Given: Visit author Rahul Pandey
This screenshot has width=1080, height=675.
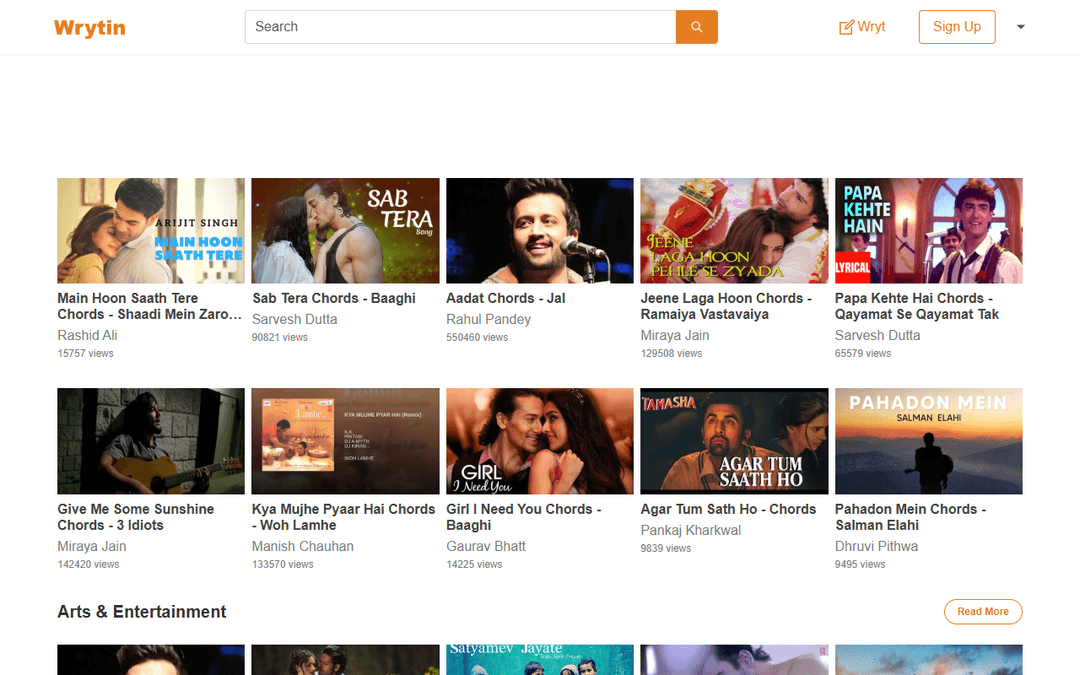Looking at the screenshot, I should coord(488,320).
